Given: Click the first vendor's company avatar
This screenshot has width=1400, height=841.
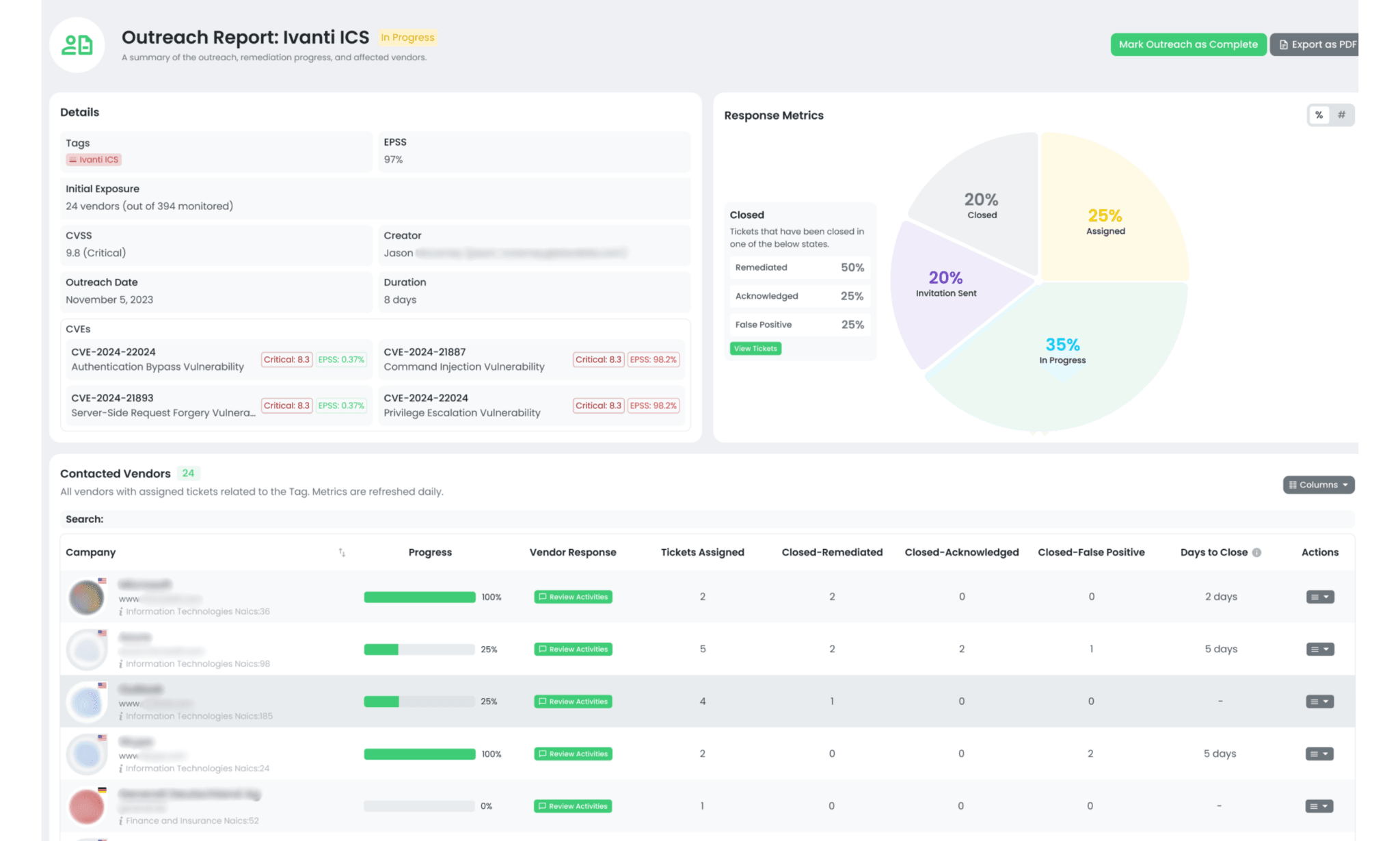Looking at the screenshot, I should coord(87,597).
